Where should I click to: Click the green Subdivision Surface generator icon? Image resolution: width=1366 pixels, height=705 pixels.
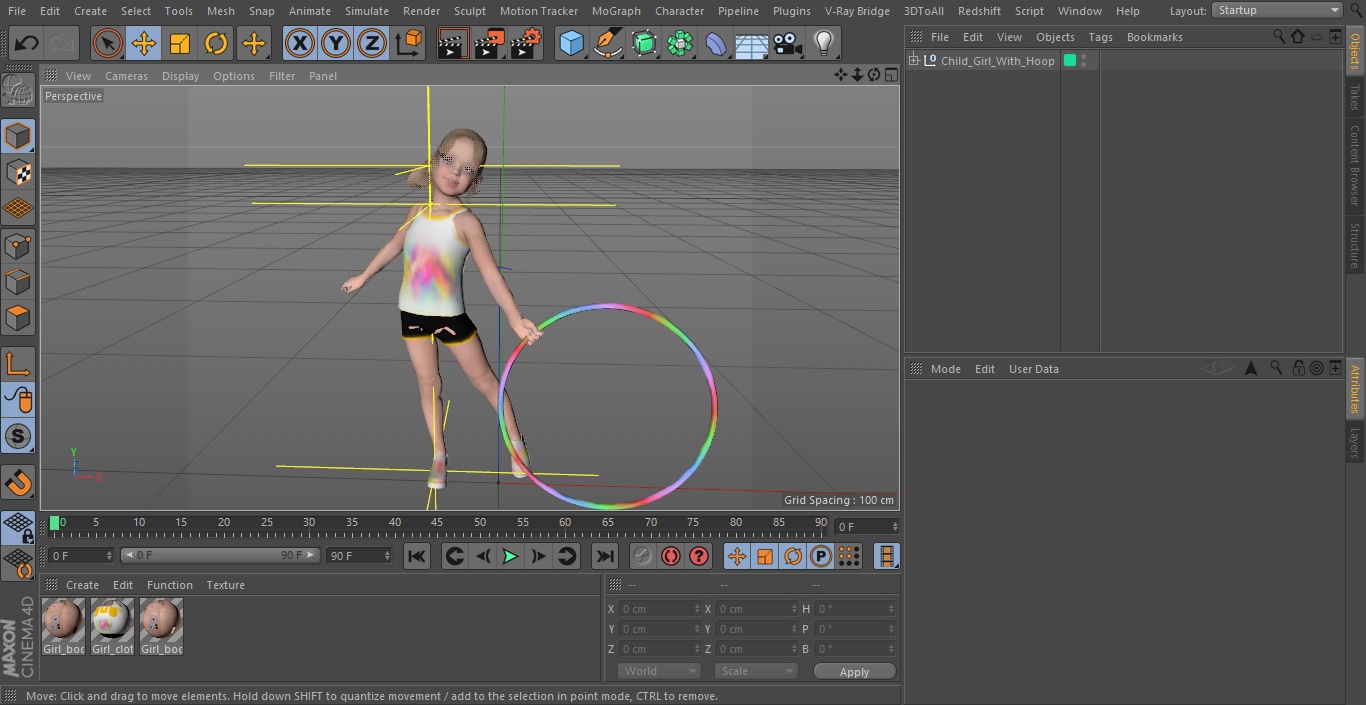[644, 44]
